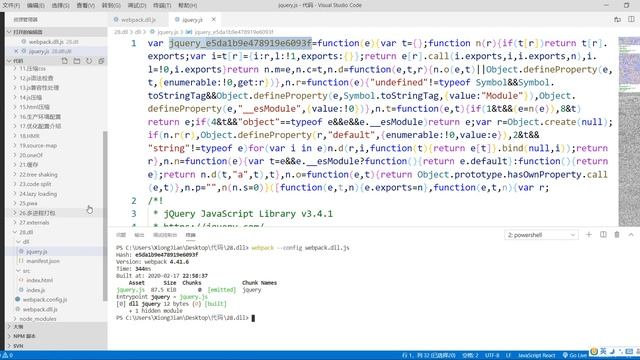Switch to the Debug Console panel tab
The image size is (640, 360).
[165, 235]
